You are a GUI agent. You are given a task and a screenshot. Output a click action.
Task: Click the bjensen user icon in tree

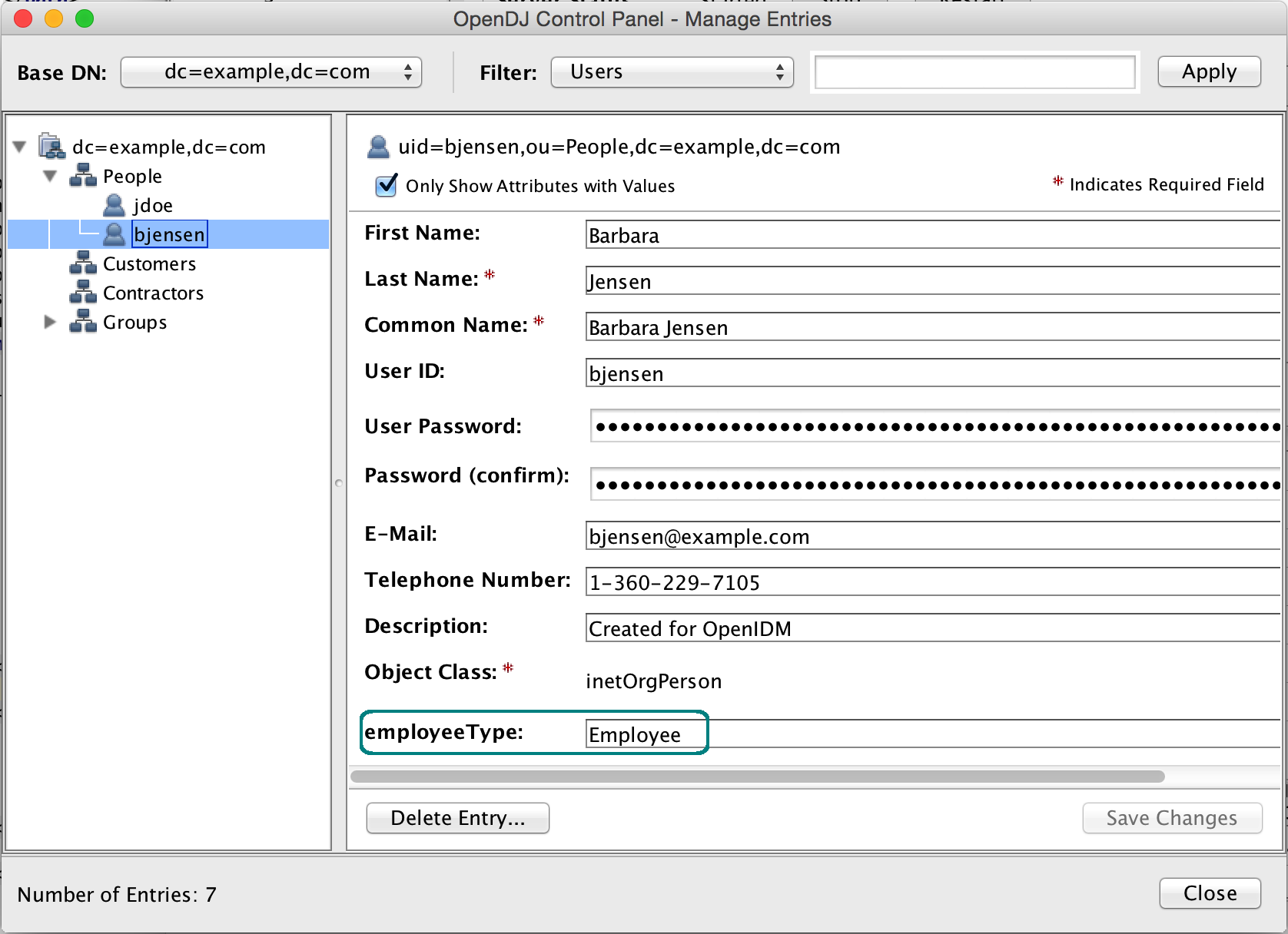coord(114,234)
